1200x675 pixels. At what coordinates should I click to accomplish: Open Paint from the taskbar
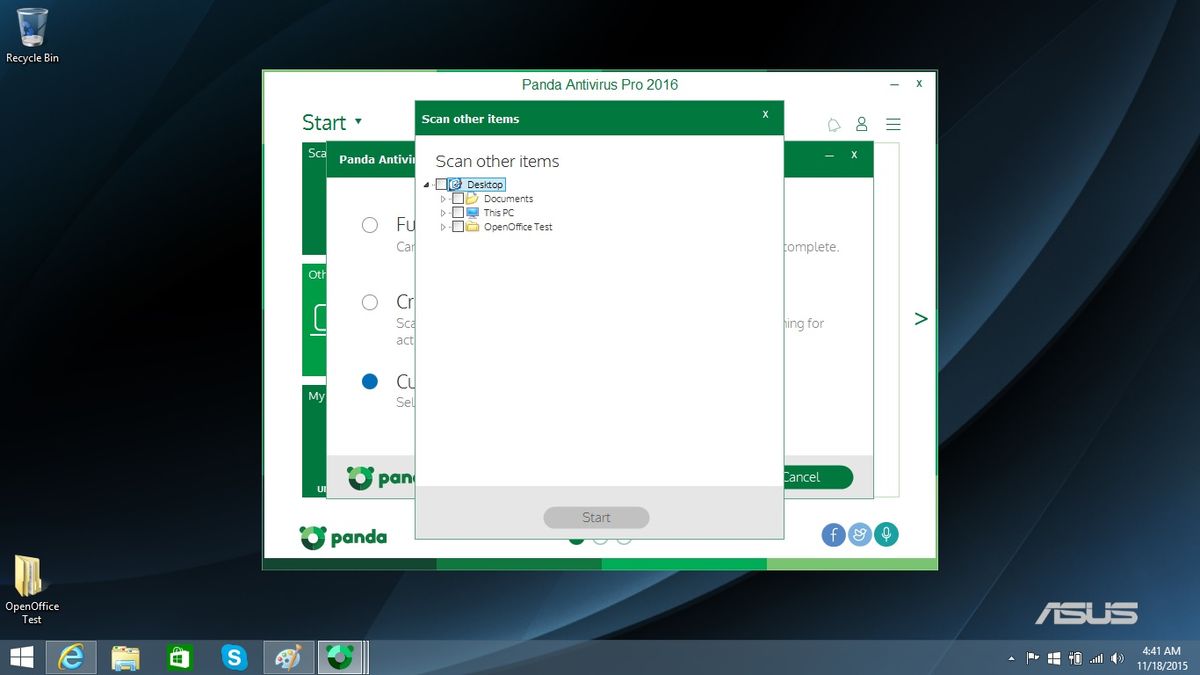pos(288,657)
